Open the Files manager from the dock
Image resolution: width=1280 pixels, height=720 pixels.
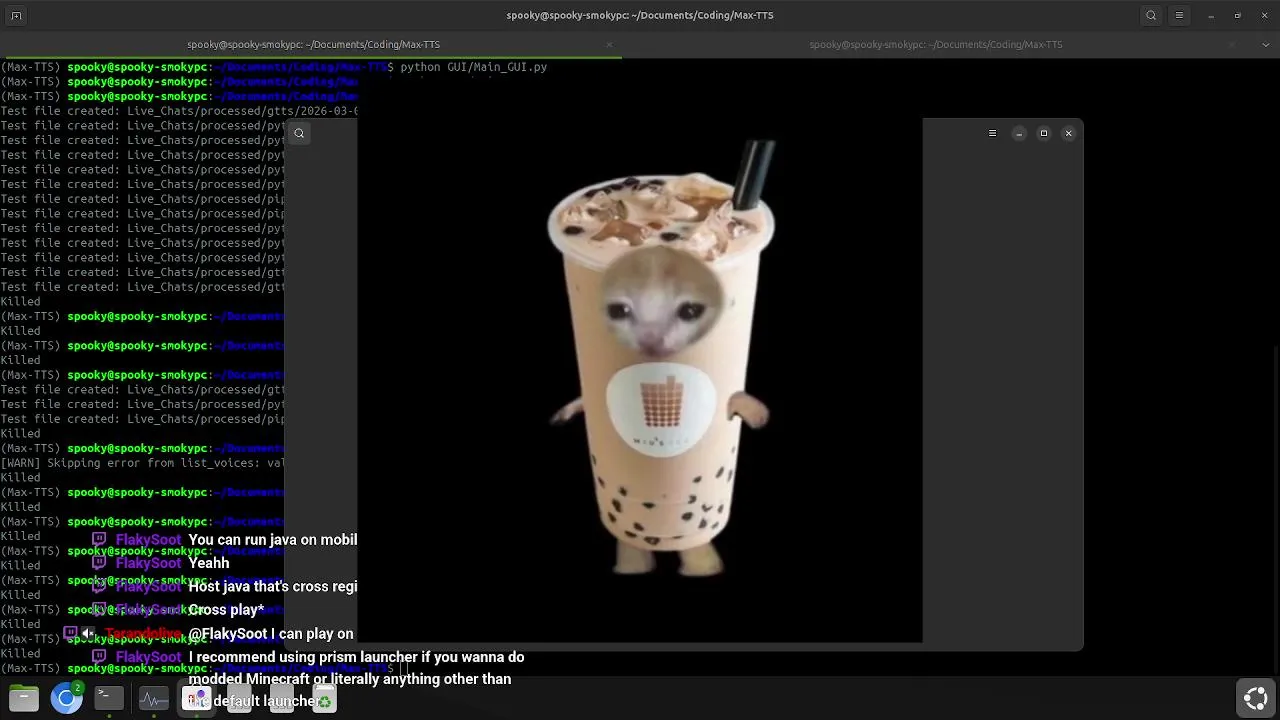click(x=24, y=698)
